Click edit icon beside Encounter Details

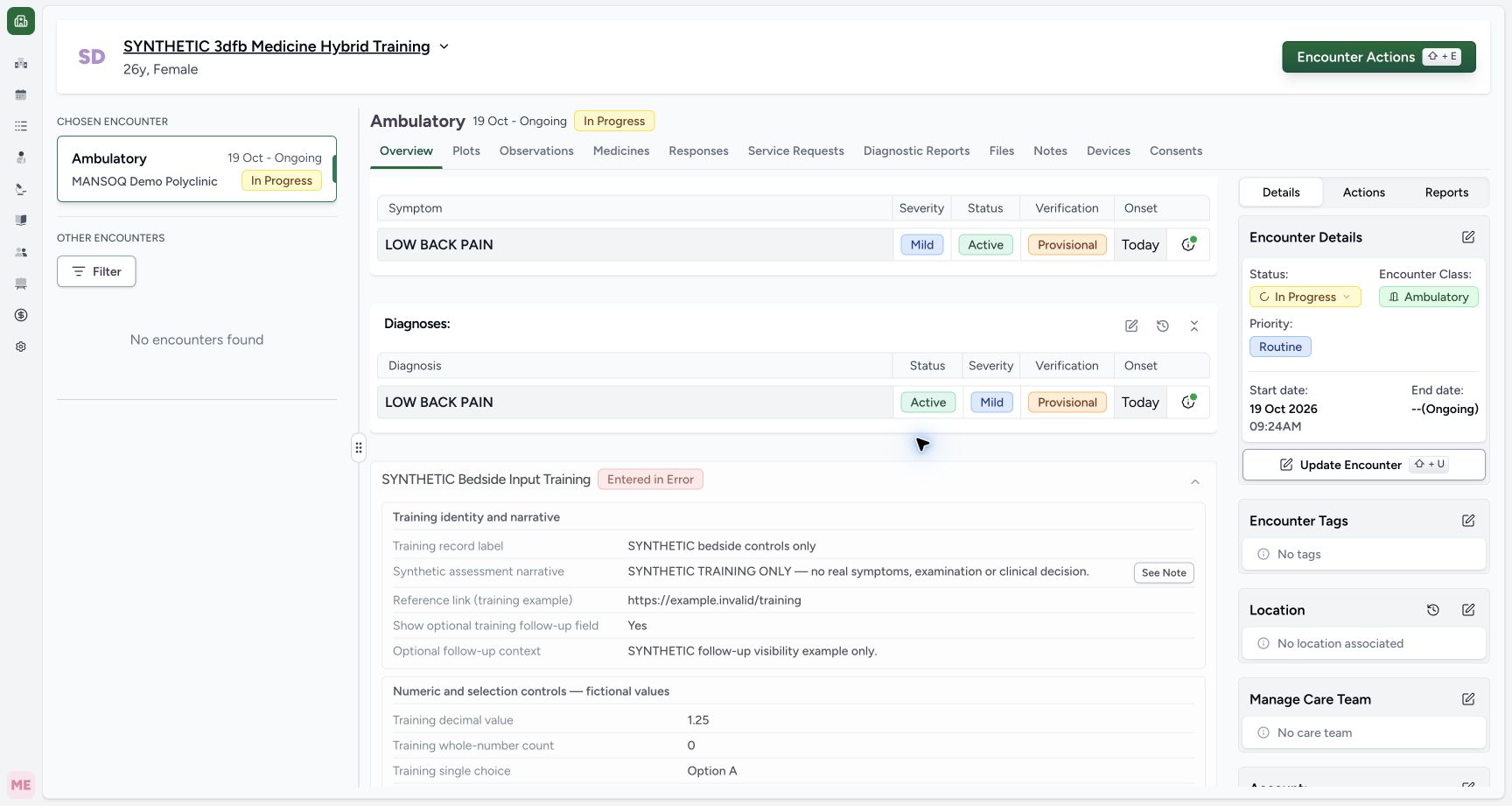[x=1468, y=237]
